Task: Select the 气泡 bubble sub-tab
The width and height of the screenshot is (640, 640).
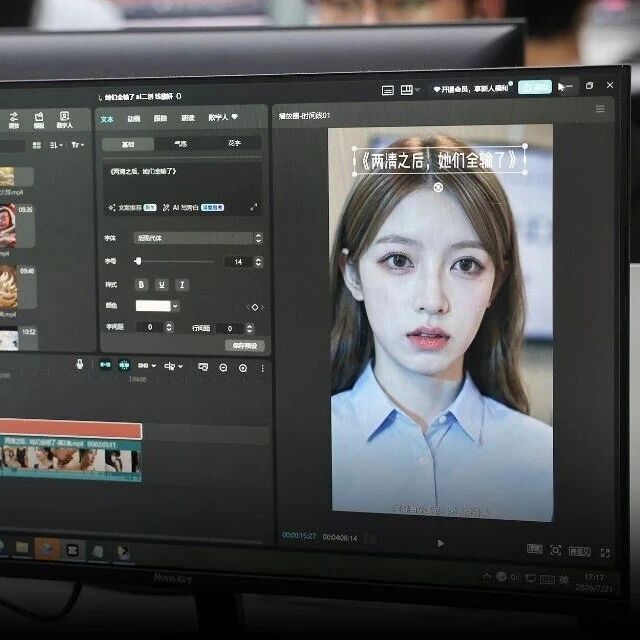Action: 180,144
